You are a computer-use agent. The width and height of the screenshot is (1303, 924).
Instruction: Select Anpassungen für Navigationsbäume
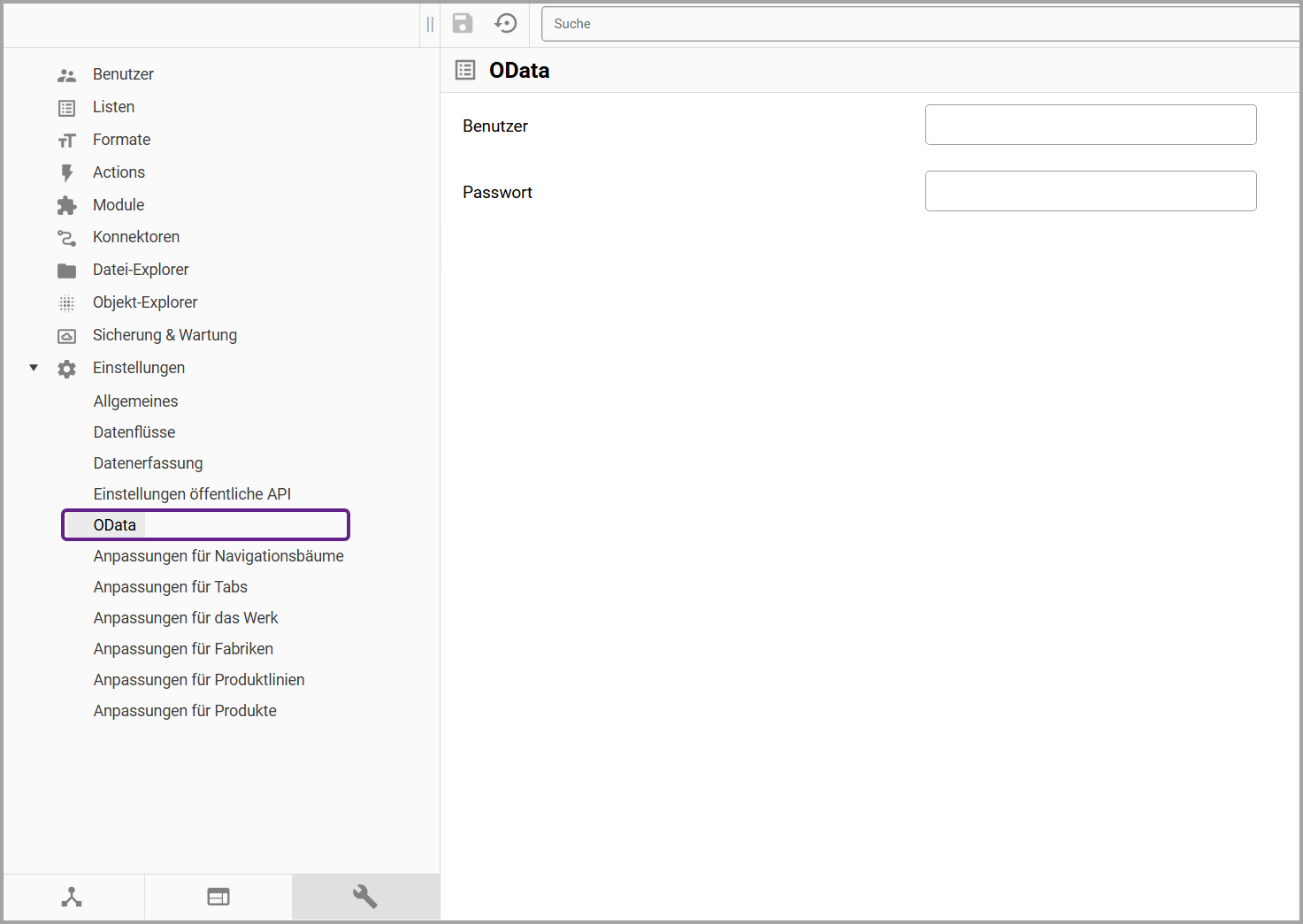218,556
